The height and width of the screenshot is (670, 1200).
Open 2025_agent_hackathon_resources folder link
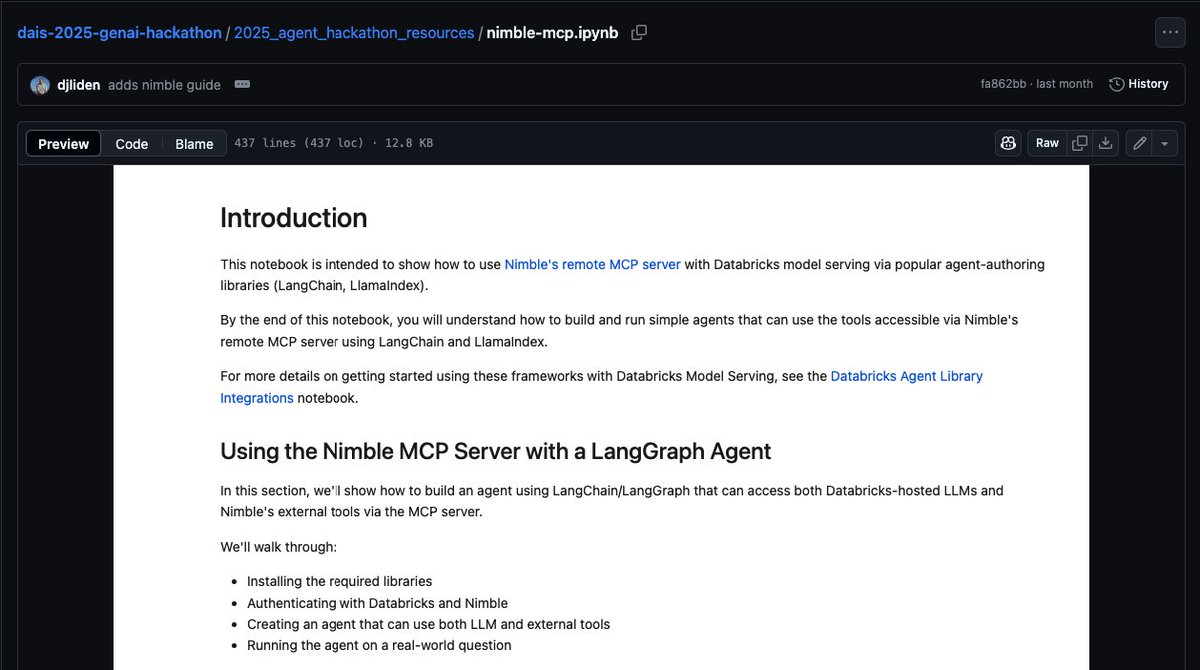(x=354, y=33)
